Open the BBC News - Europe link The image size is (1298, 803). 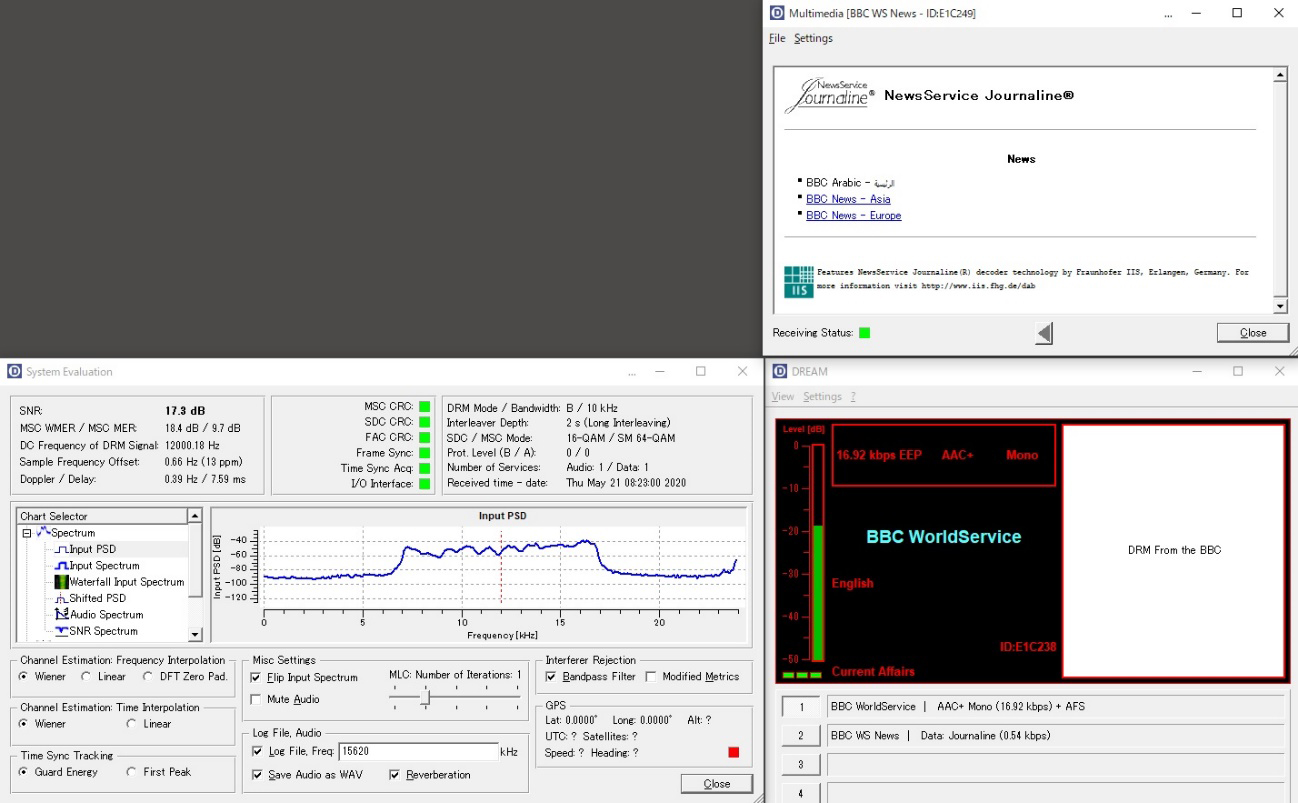click(x=853, y=216)
